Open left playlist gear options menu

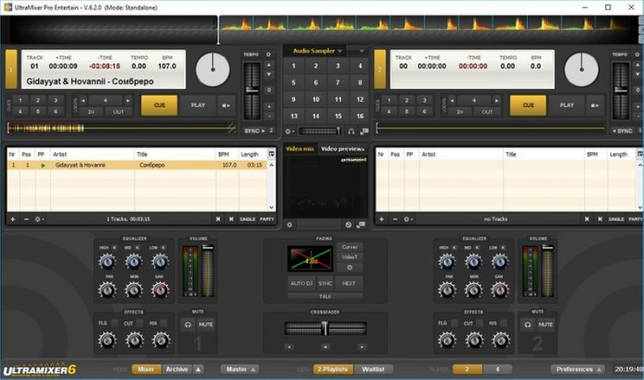pos(39,219)
